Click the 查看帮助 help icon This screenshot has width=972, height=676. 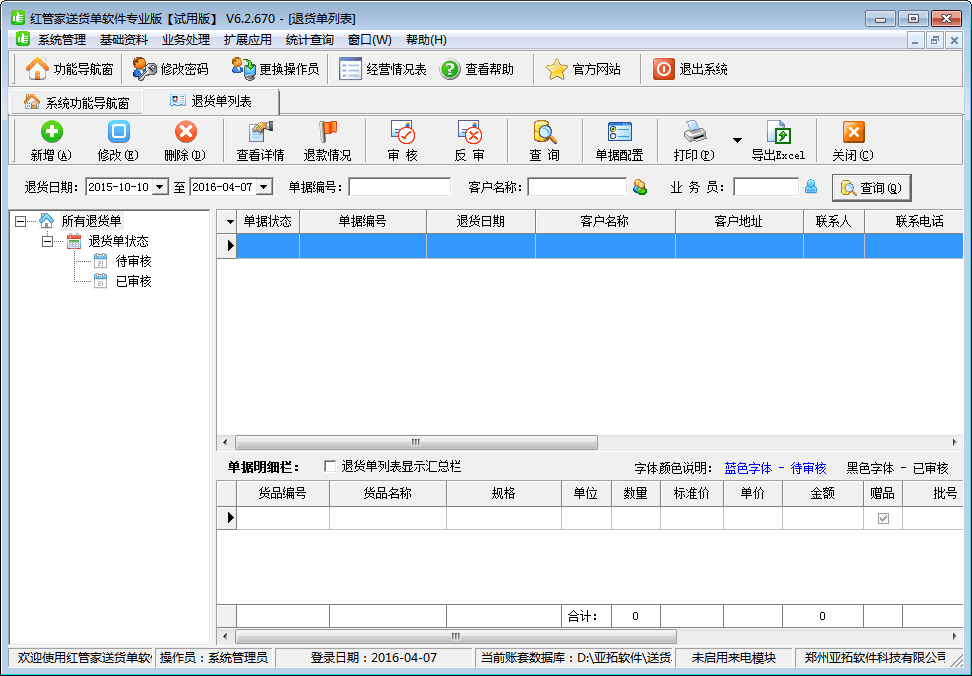click(450, 69)
